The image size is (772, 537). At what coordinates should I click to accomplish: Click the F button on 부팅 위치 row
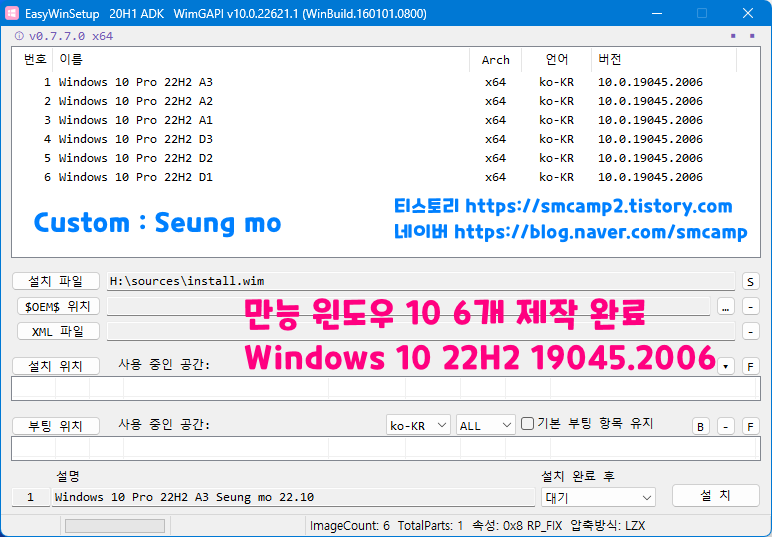tap(750, 426)
